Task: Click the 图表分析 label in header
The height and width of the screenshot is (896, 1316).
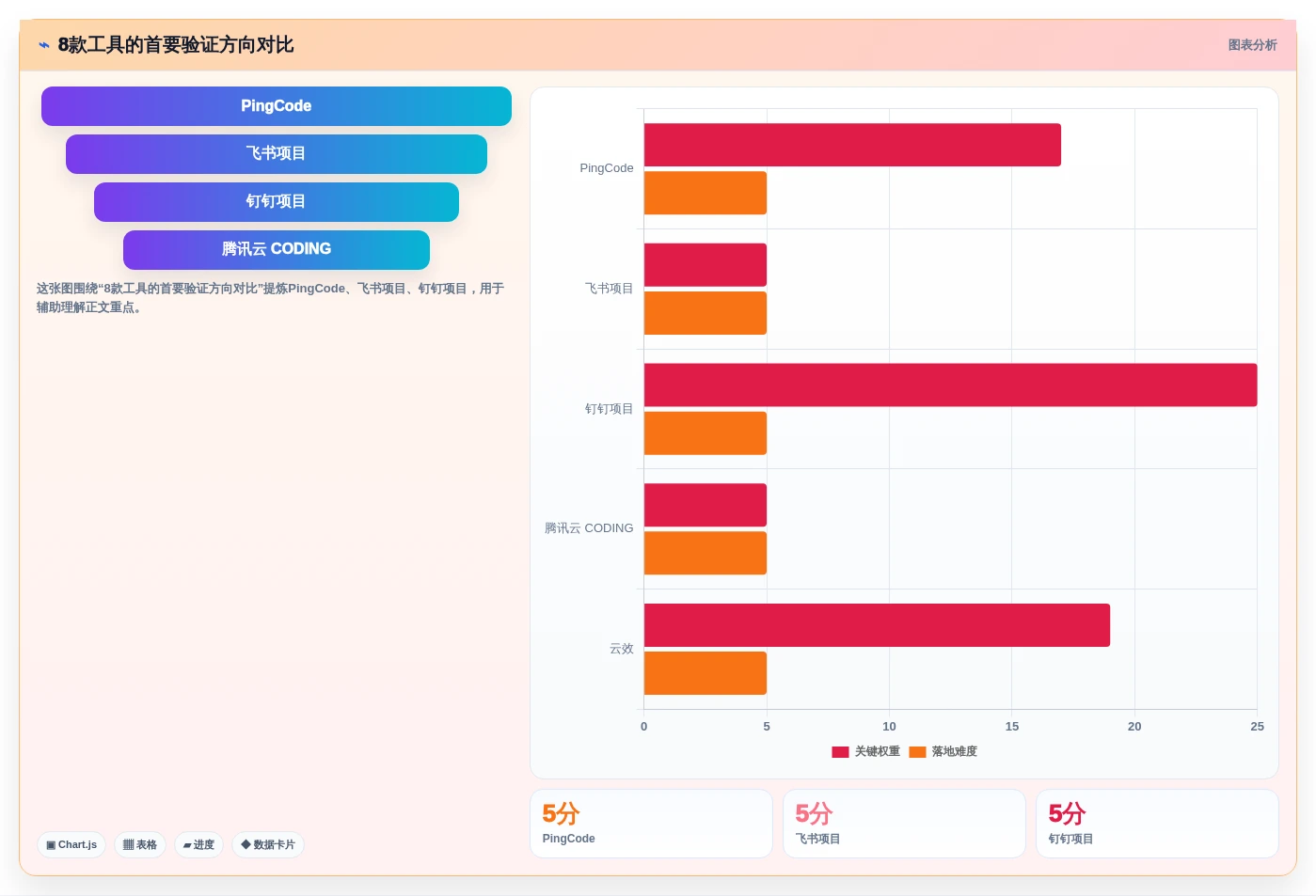Action: tap(1252, 45)
